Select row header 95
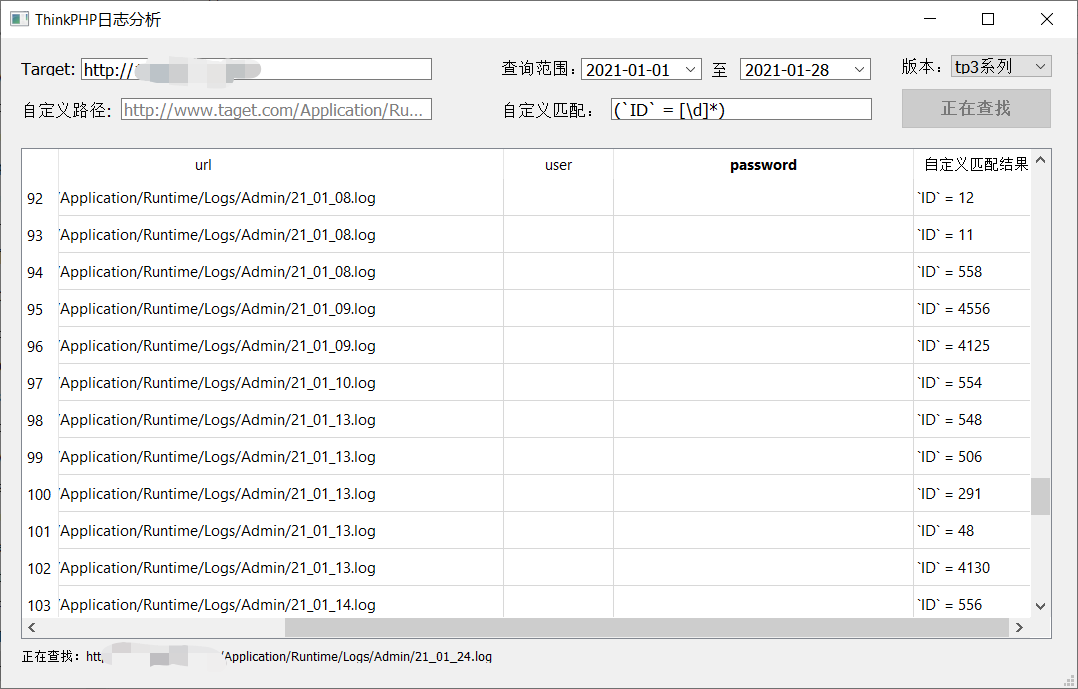1078x689 pixels. coord(40,309)
